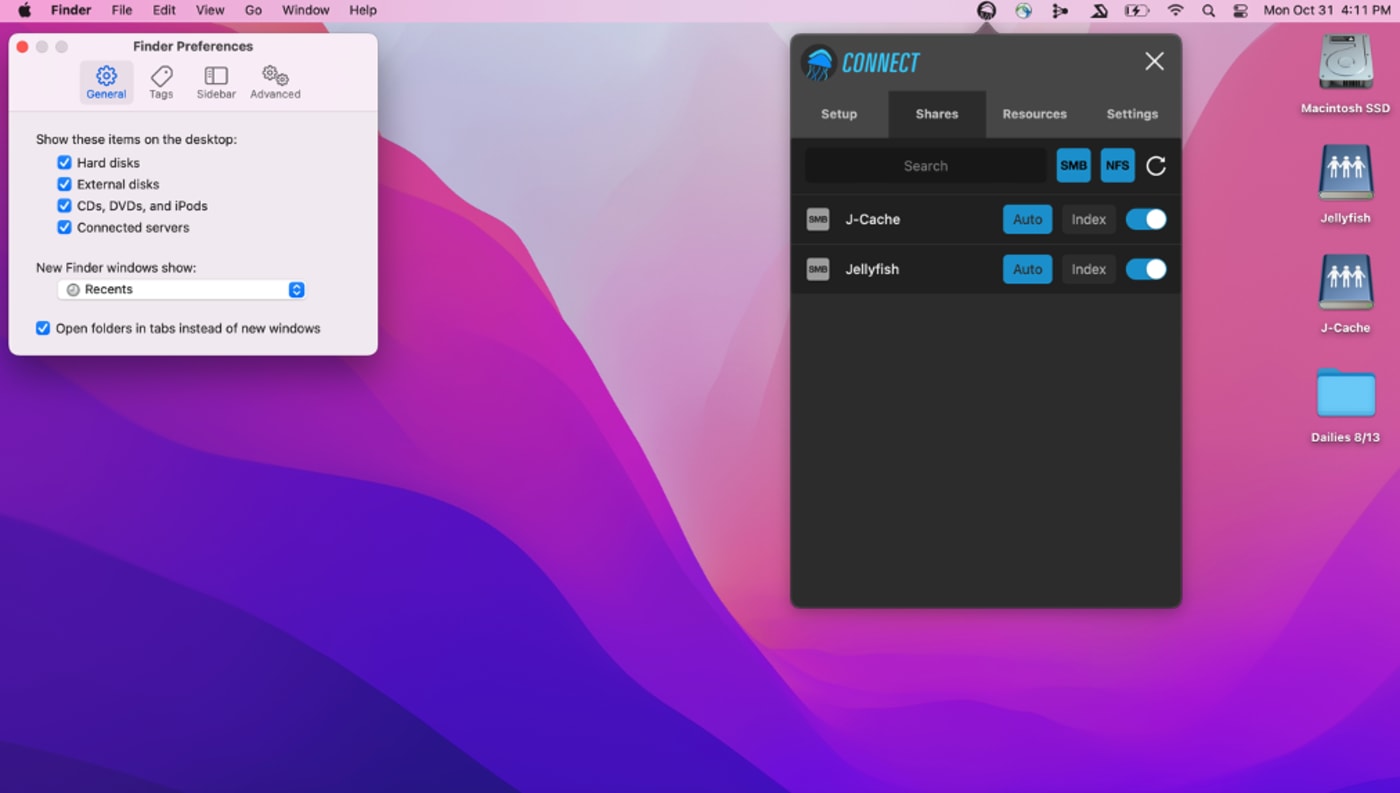
Task: Open the Go menu in menu bar
Action: click(253, 10)
